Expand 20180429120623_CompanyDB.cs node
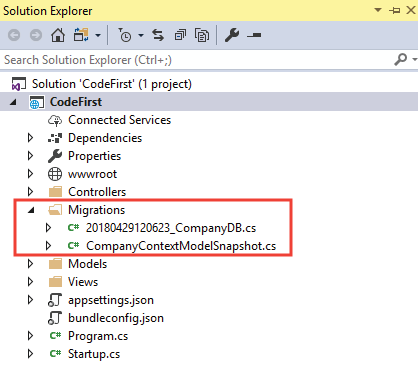 pyautogui.click(x=48, y=228)
